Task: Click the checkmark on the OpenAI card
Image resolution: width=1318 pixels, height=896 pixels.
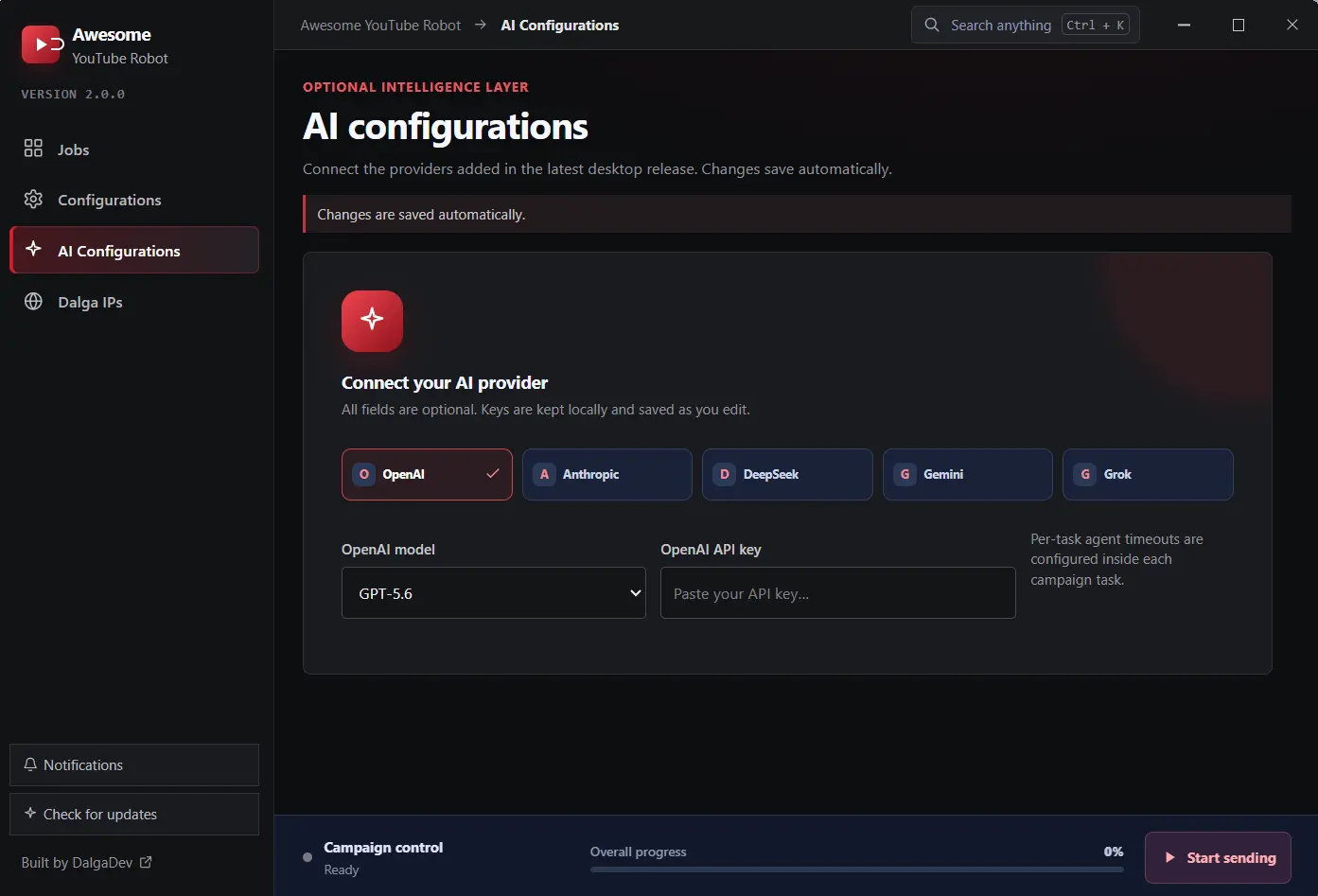Action: (x=493, y=473)
